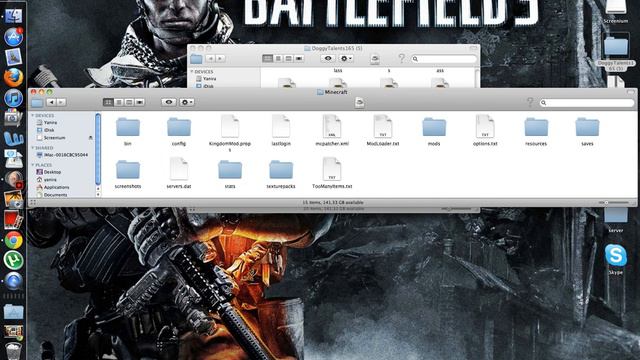Switch DoggyTalents window to icon view
Screen dimensions: 640x360
(x=267, y=58)
